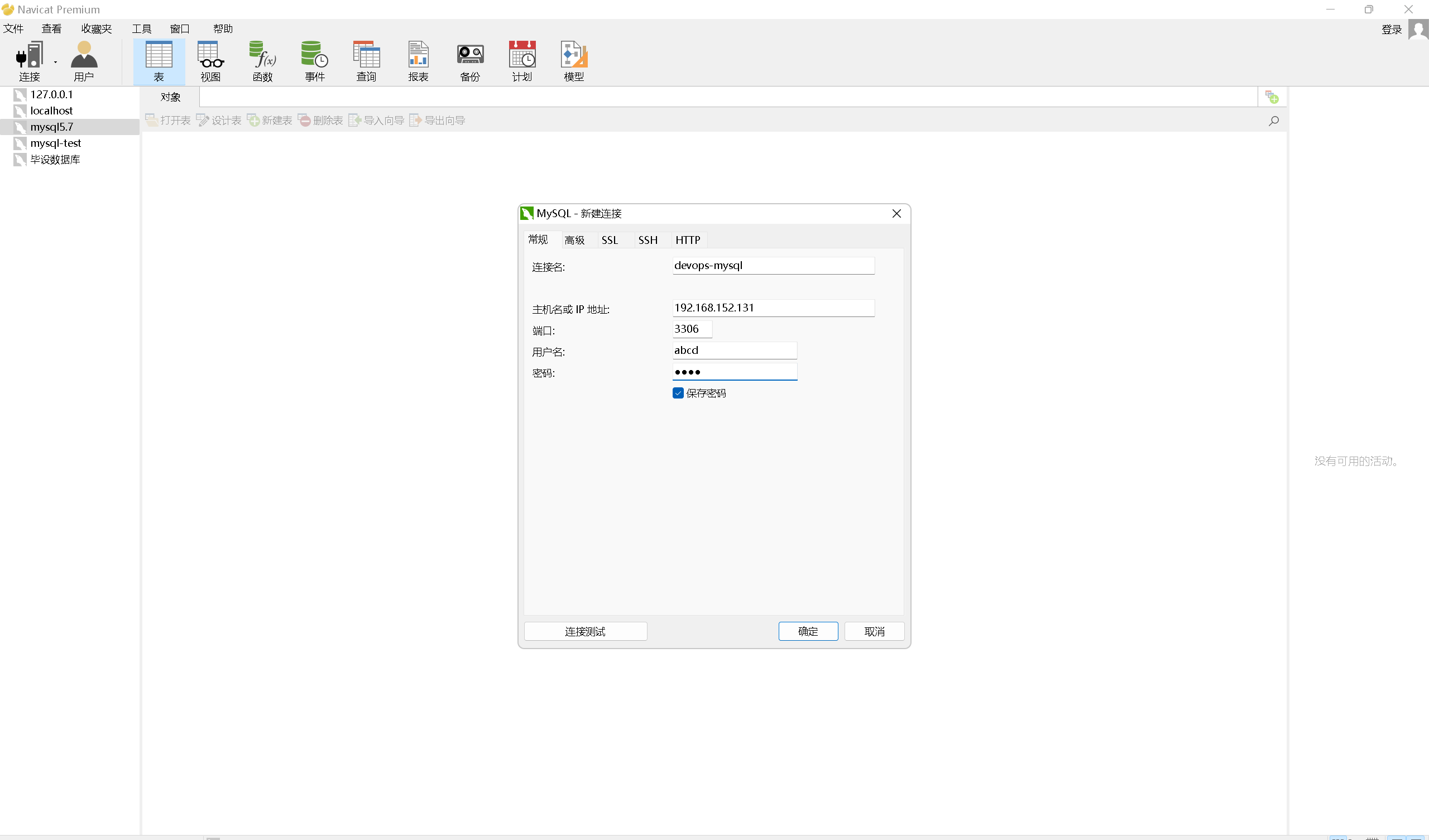Open the 窗口 (Window) menu

point(180,28)
